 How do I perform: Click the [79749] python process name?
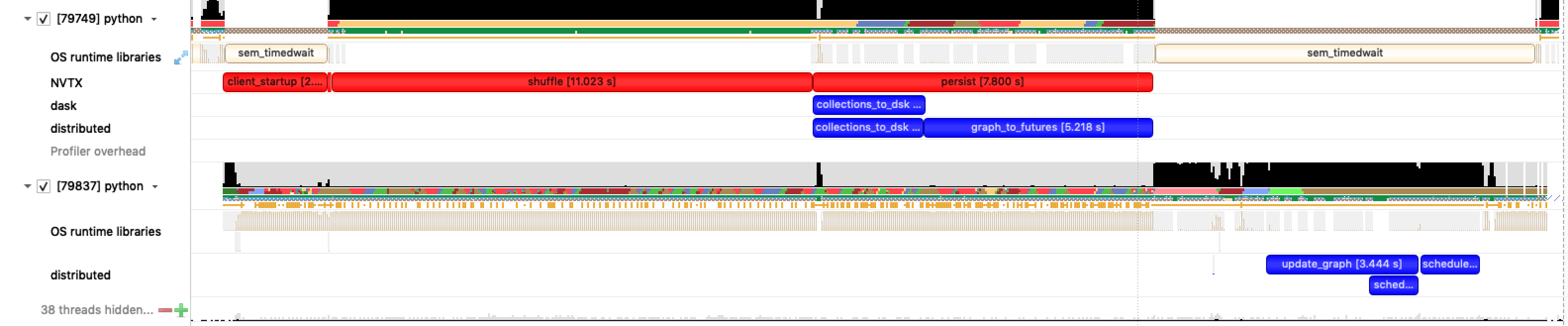click(99, 19)
